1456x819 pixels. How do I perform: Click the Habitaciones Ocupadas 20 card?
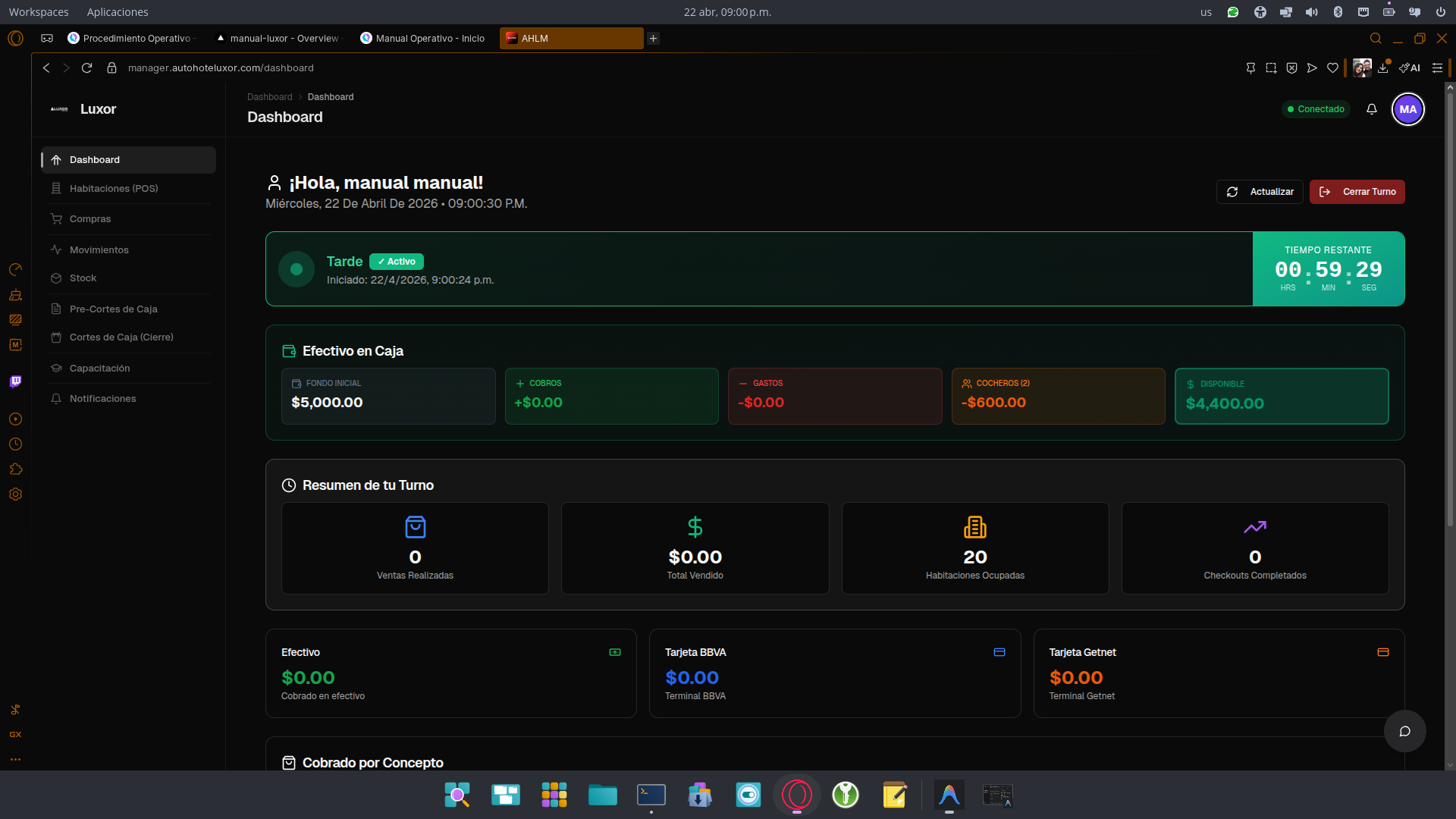coord(974,548)
